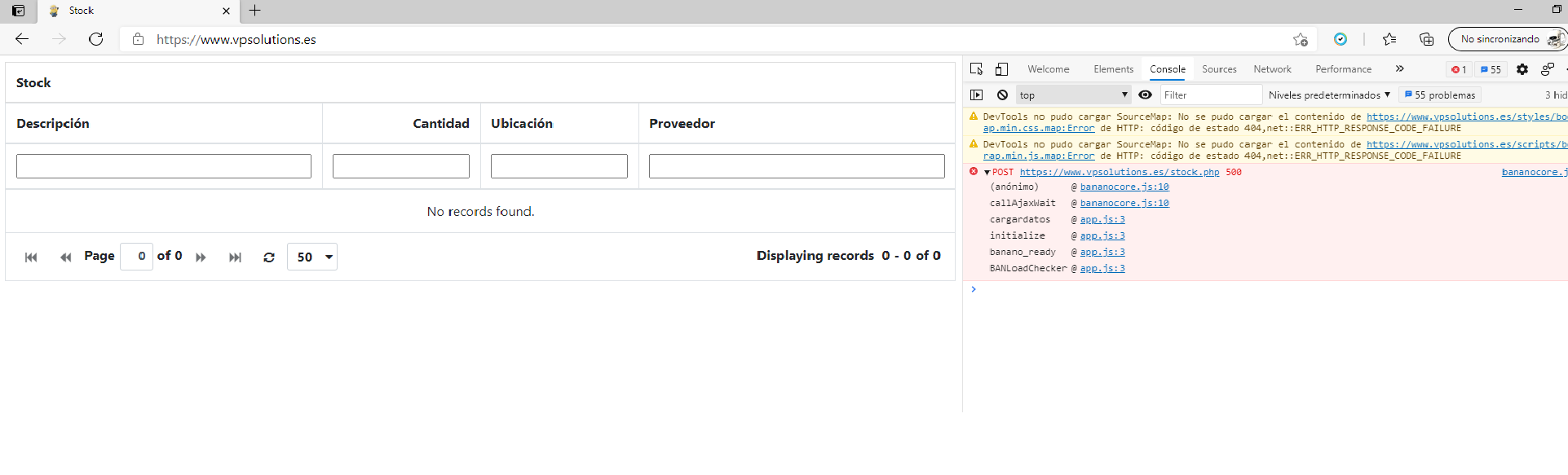The width and height of the screenshot is (1568, 475).
Task: Open the 55 problemas button
Action: pyautogui.click(x=1439, y=95)
